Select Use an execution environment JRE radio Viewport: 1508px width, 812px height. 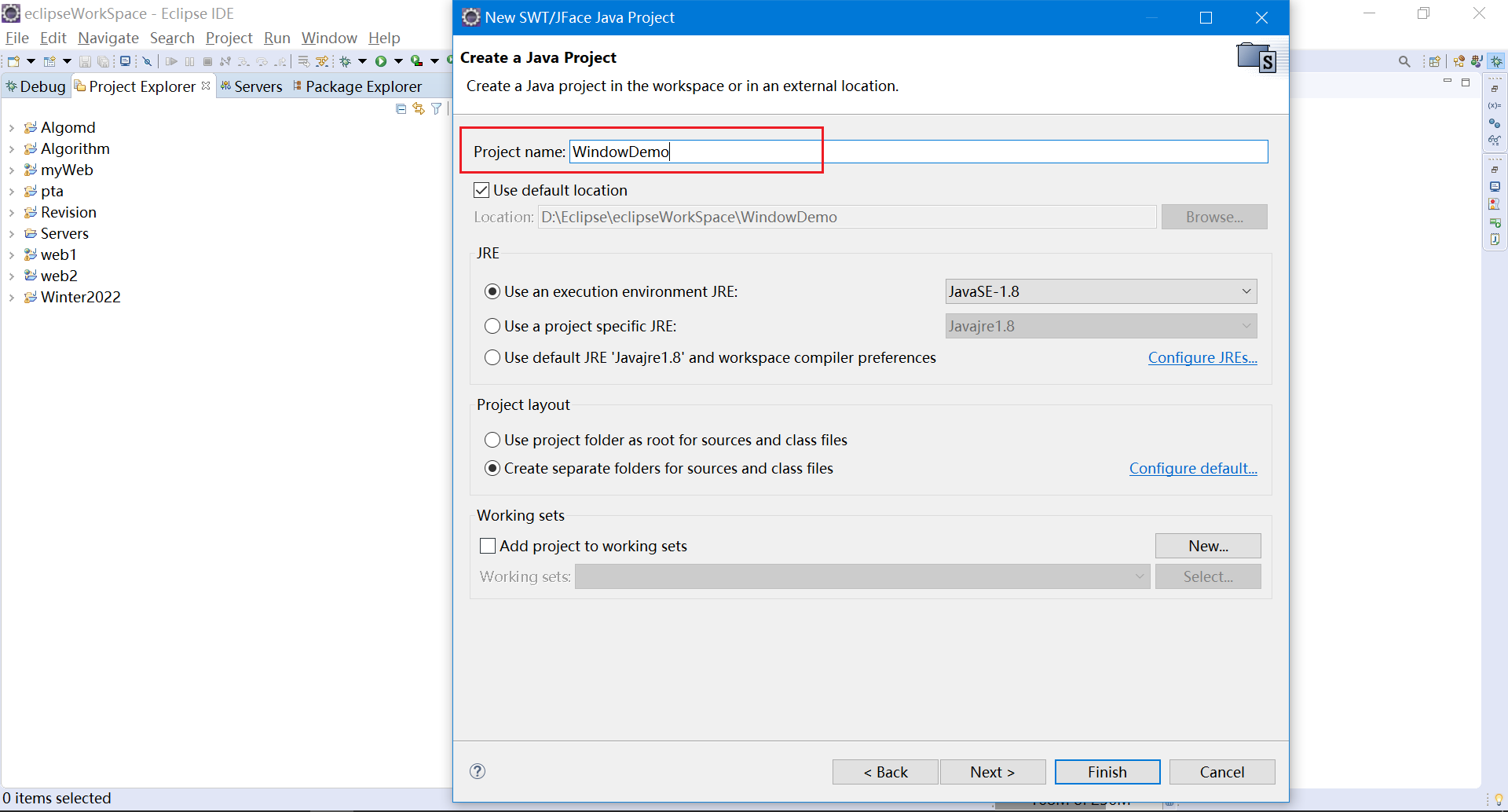tap(492, 291)
